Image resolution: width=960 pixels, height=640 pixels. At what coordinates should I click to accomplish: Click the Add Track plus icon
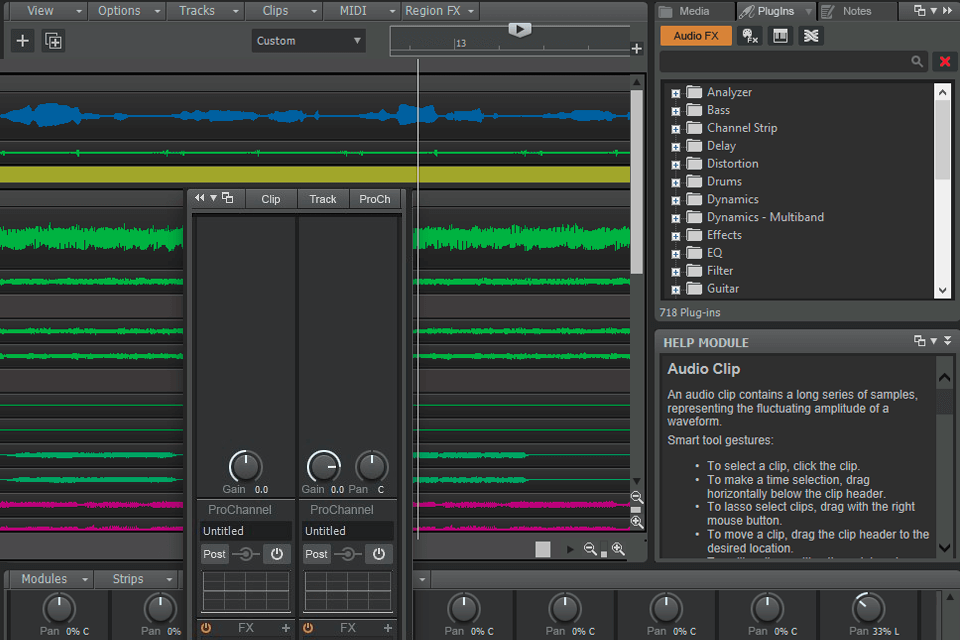pyautogui.click(x=23, y=41)
